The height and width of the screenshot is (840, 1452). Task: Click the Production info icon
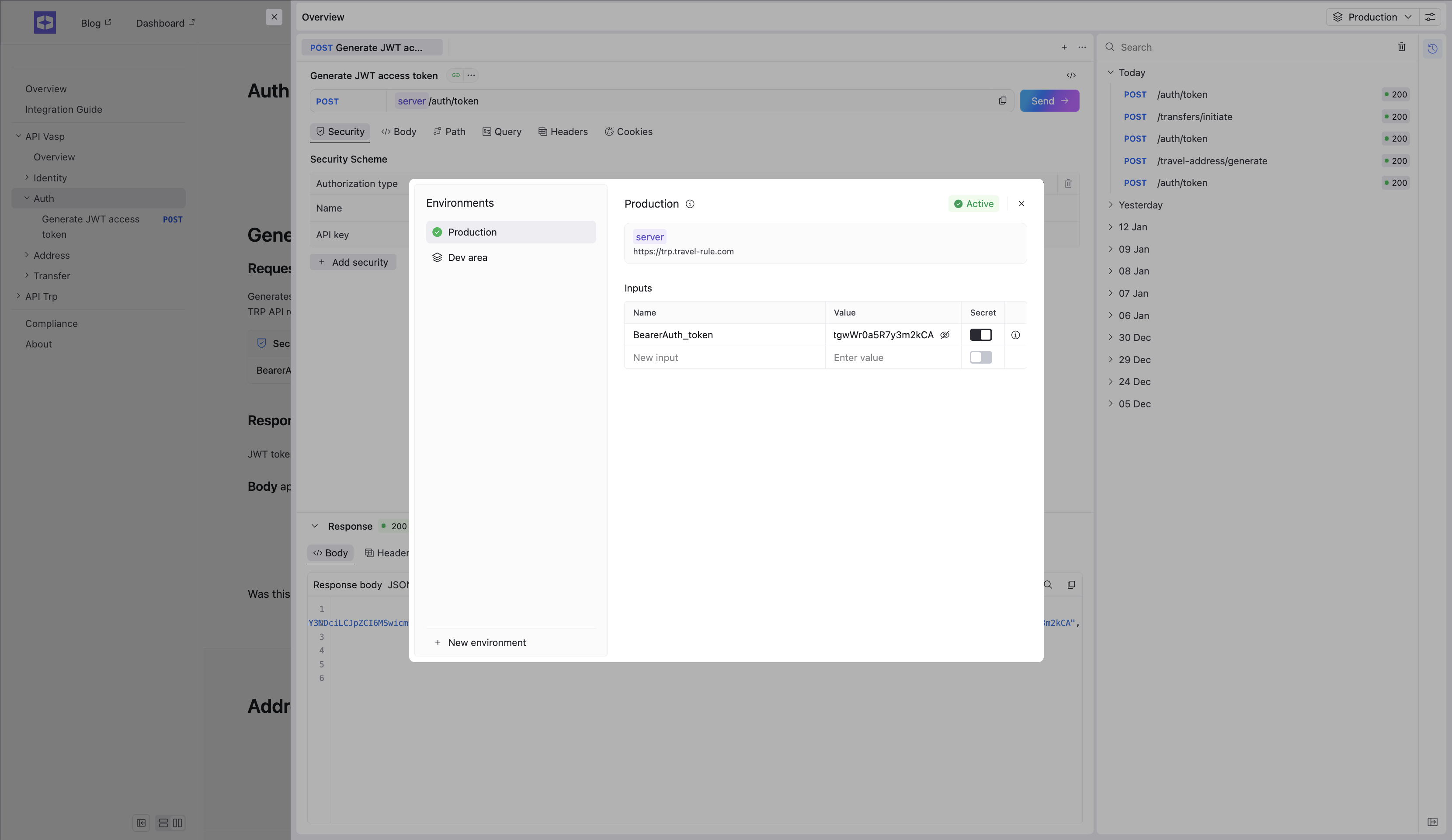(x=690, y=204)
